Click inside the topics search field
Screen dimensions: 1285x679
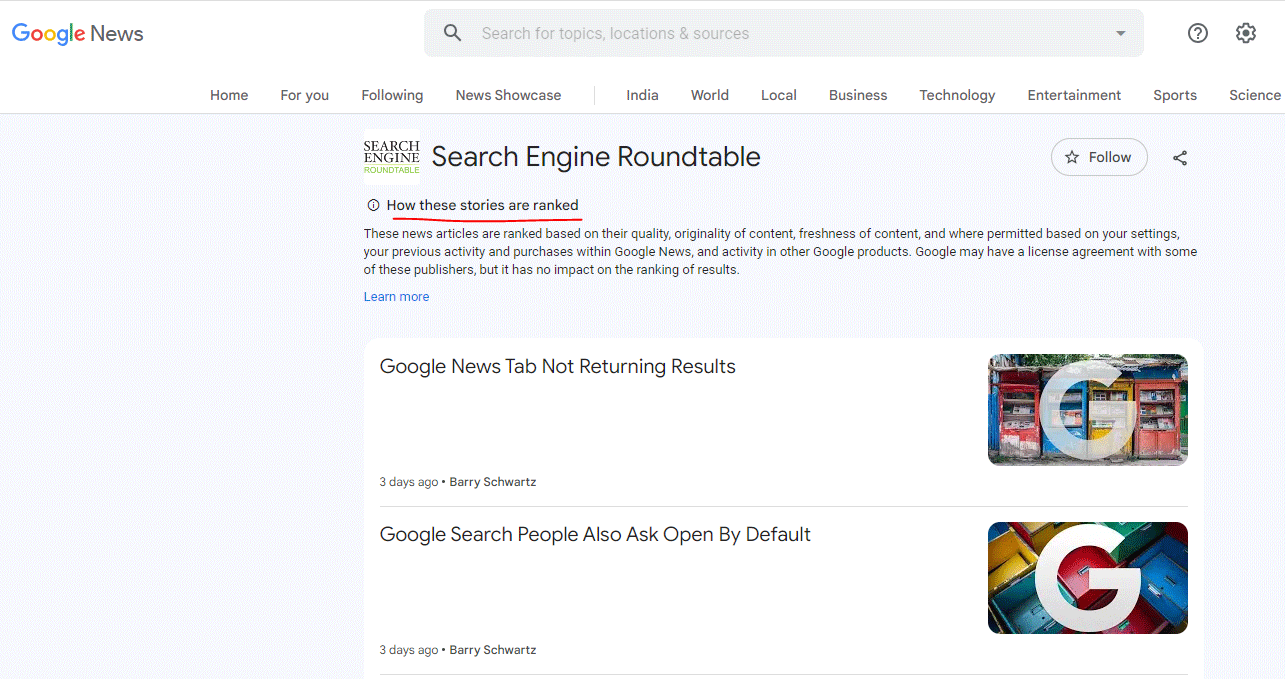click(700, 32)
